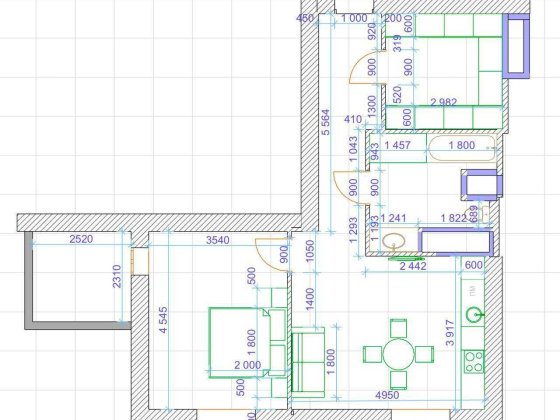Click the 200 dimension label
Viewport: 560px width, 420px height.
393,18
